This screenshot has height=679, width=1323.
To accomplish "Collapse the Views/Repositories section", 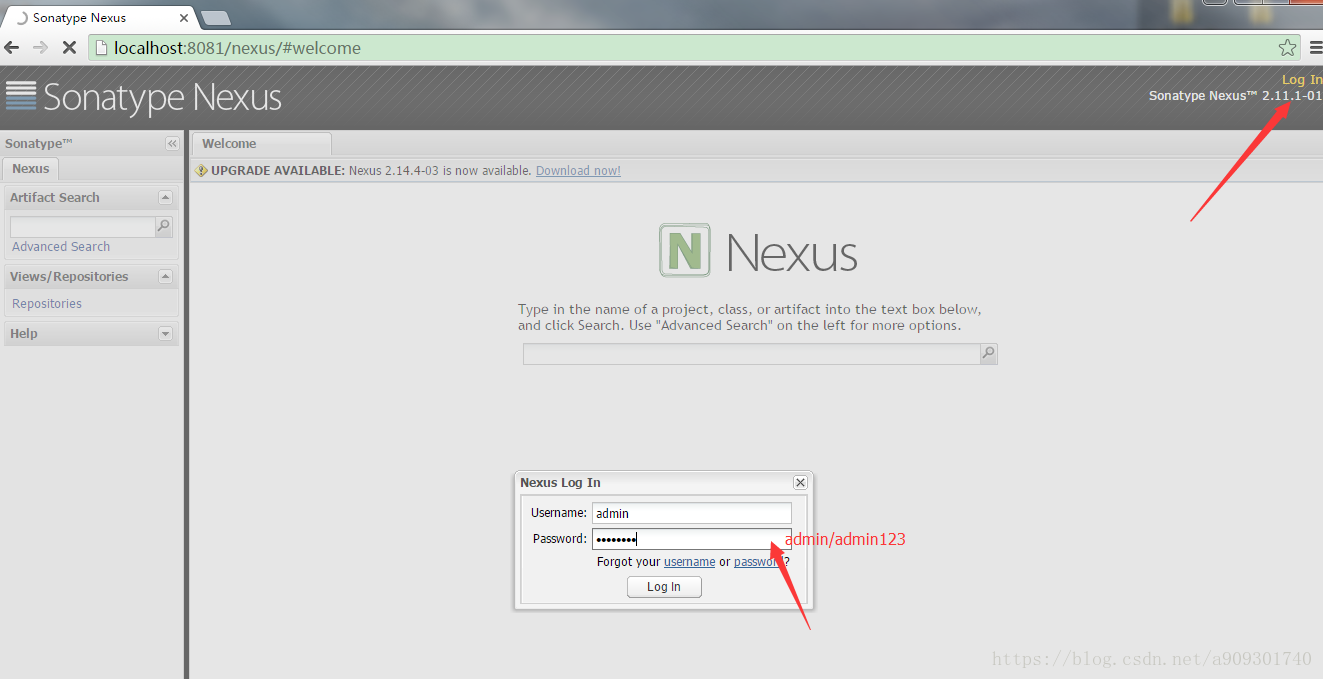I will 166,277.
